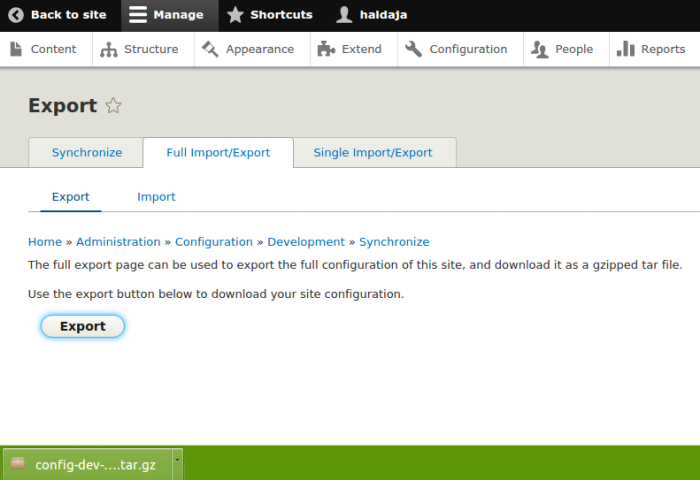Image resolution: width=700 pixels, height=480 pixels.
Task: Switch to the Import sub-tab
Action: tap(156, 197)
